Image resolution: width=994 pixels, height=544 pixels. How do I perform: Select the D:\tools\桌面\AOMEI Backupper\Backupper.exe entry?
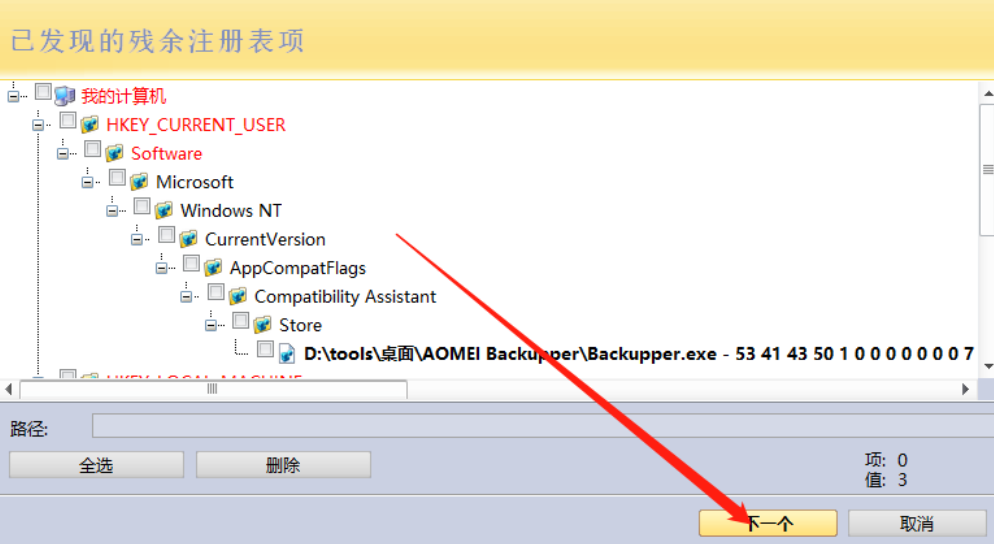tap(638, 353)
